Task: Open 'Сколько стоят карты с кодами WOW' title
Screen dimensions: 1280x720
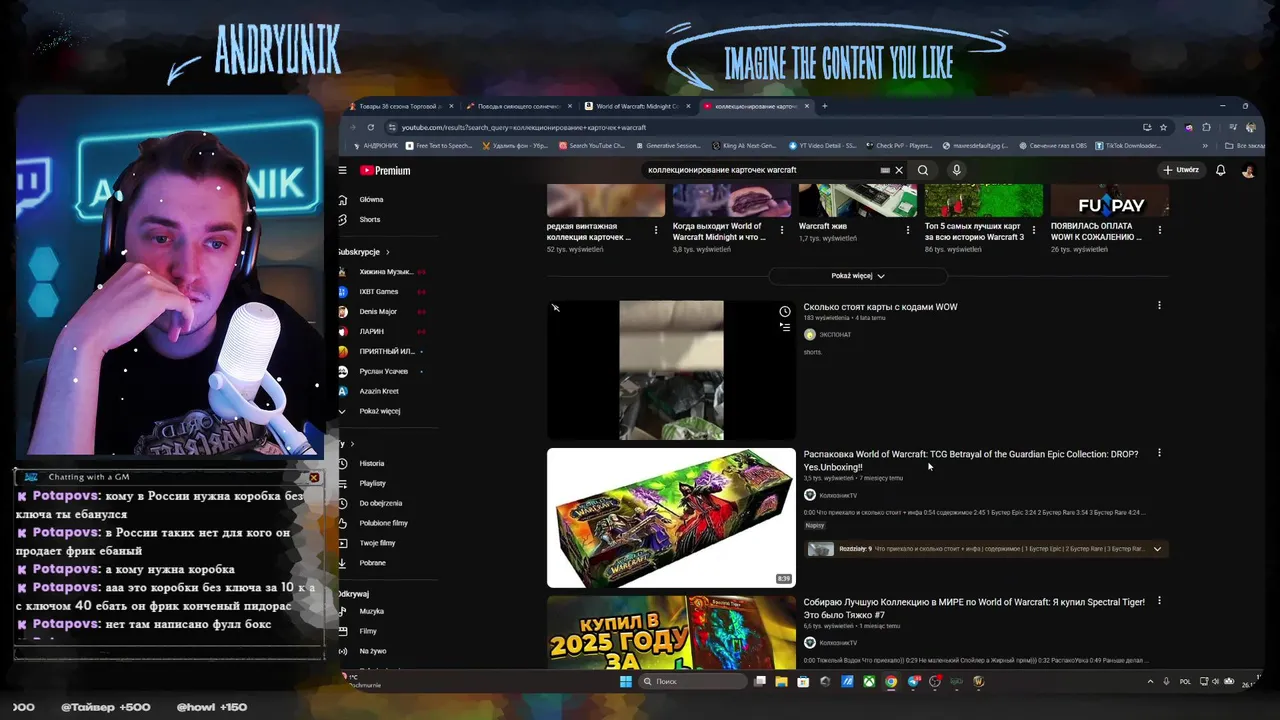Action: click(x=880, y=307)
